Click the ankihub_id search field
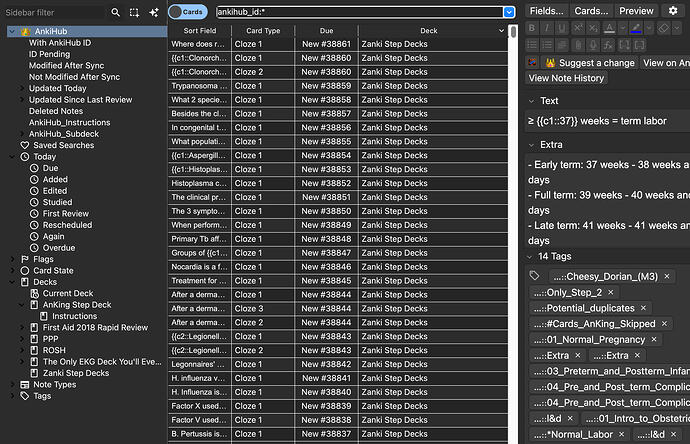The height and width of the screenshot is (444, 690). pyautogui.click(x=359, y=12)
